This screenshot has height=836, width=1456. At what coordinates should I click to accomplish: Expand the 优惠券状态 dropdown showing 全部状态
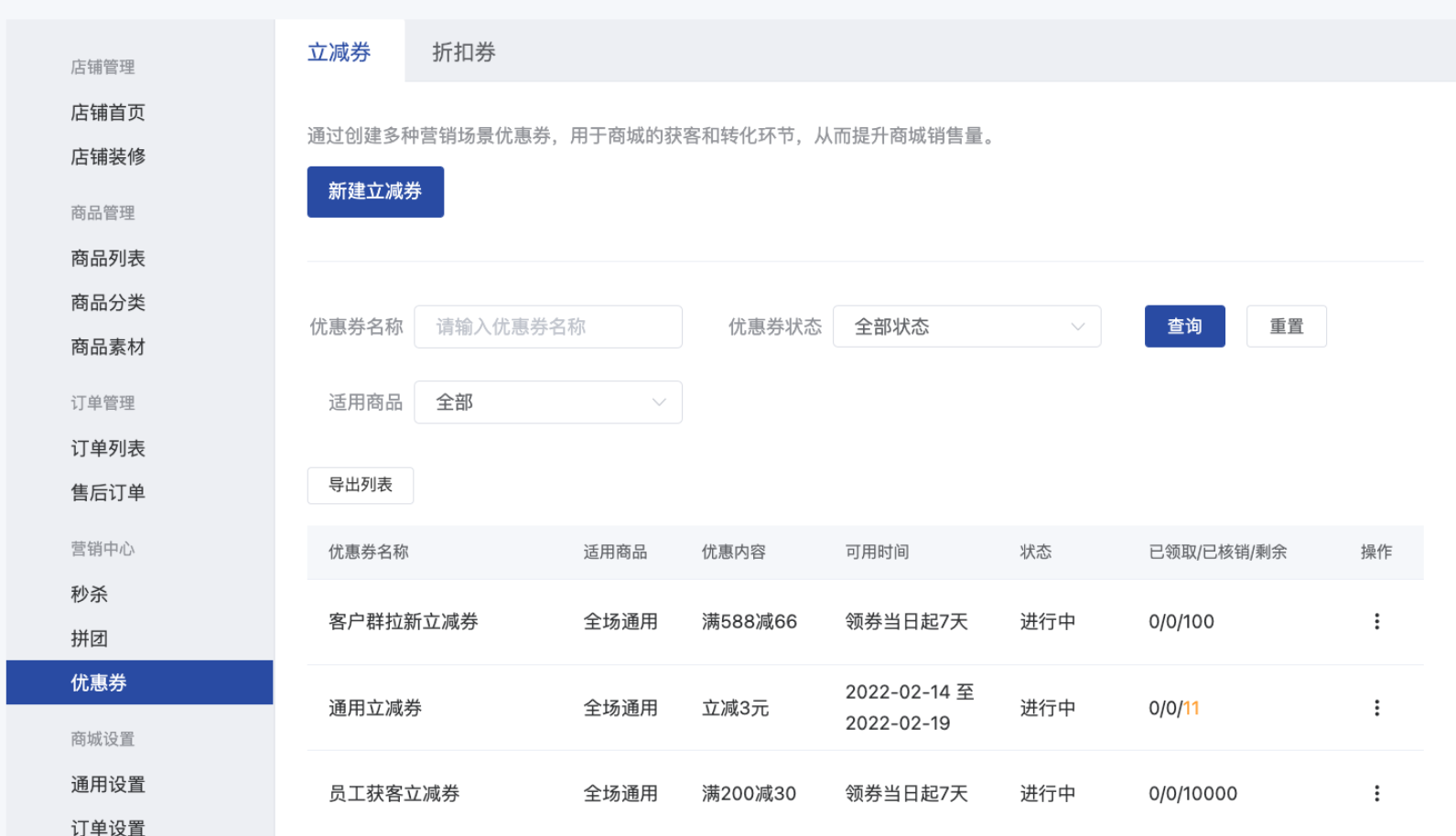point(966,327)
